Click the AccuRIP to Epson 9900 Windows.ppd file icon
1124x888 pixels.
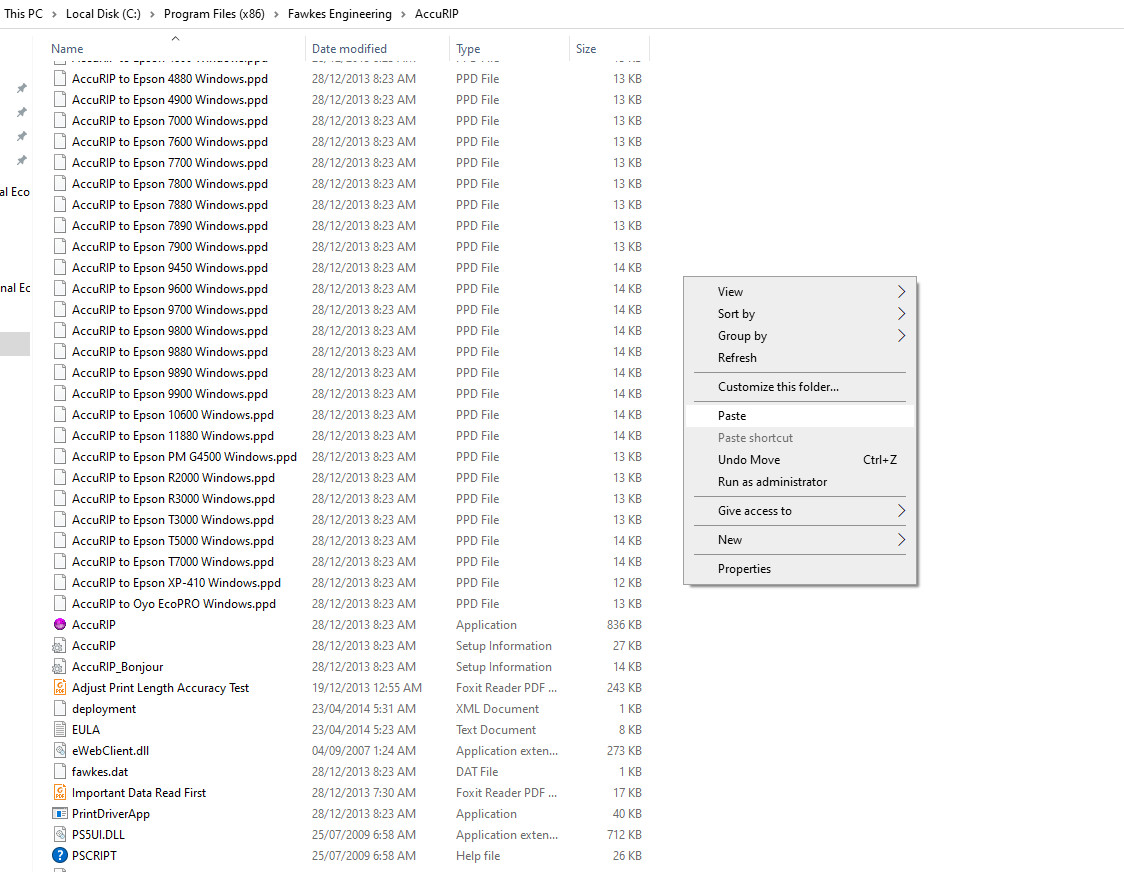(x=60, y=393)
